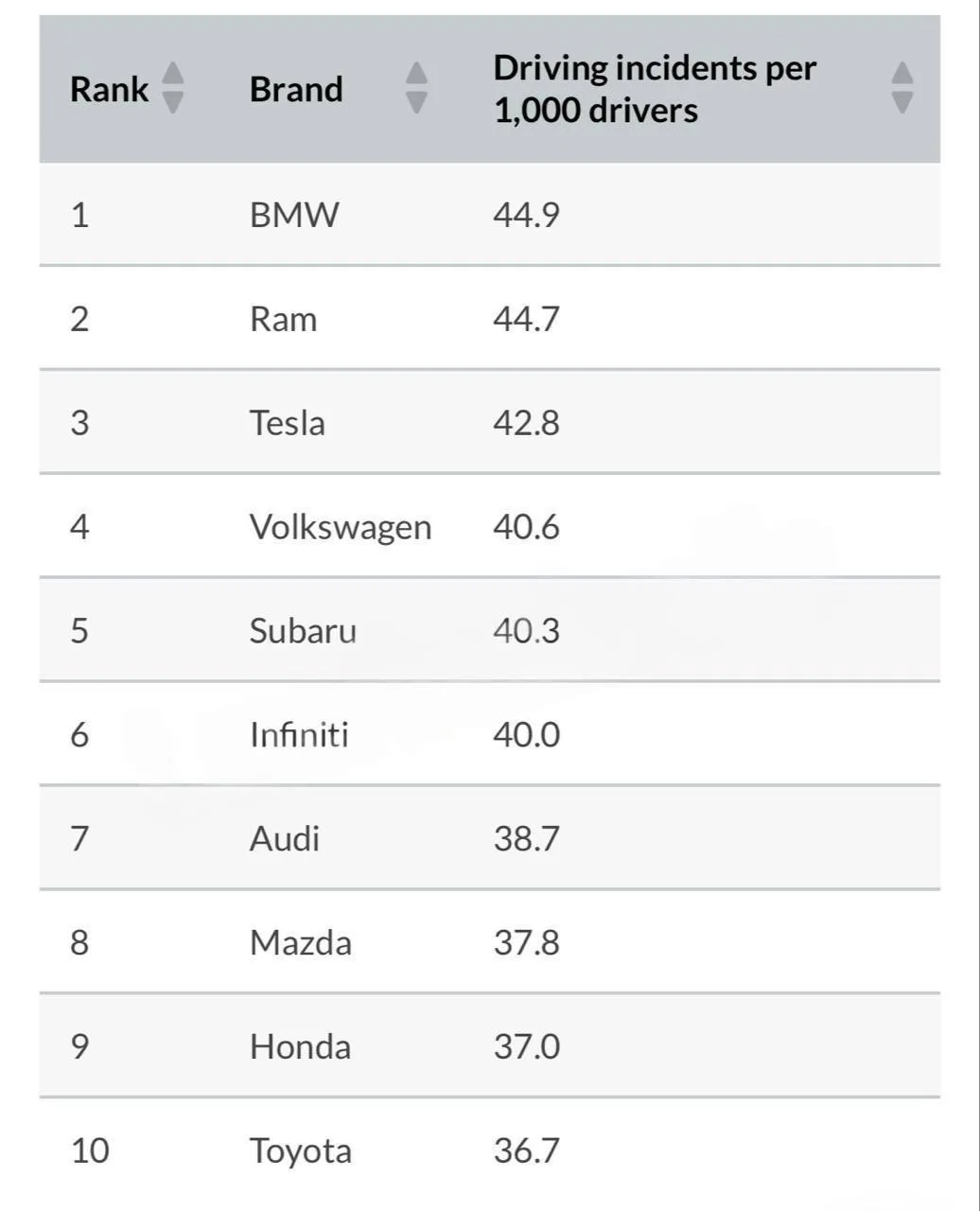Click the Brand column header text
The width and height of the screenshot is (980, 1211).
point(296,90)
